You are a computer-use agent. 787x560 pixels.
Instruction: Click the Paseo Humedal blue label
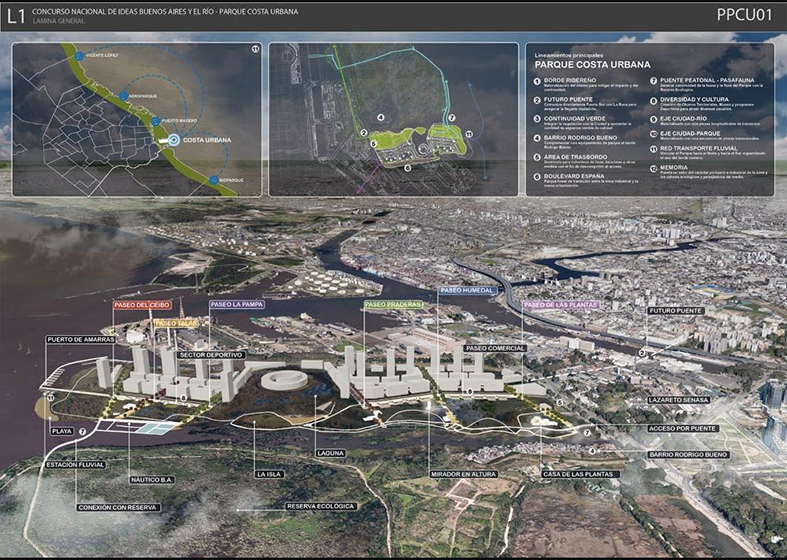(466, 290)
